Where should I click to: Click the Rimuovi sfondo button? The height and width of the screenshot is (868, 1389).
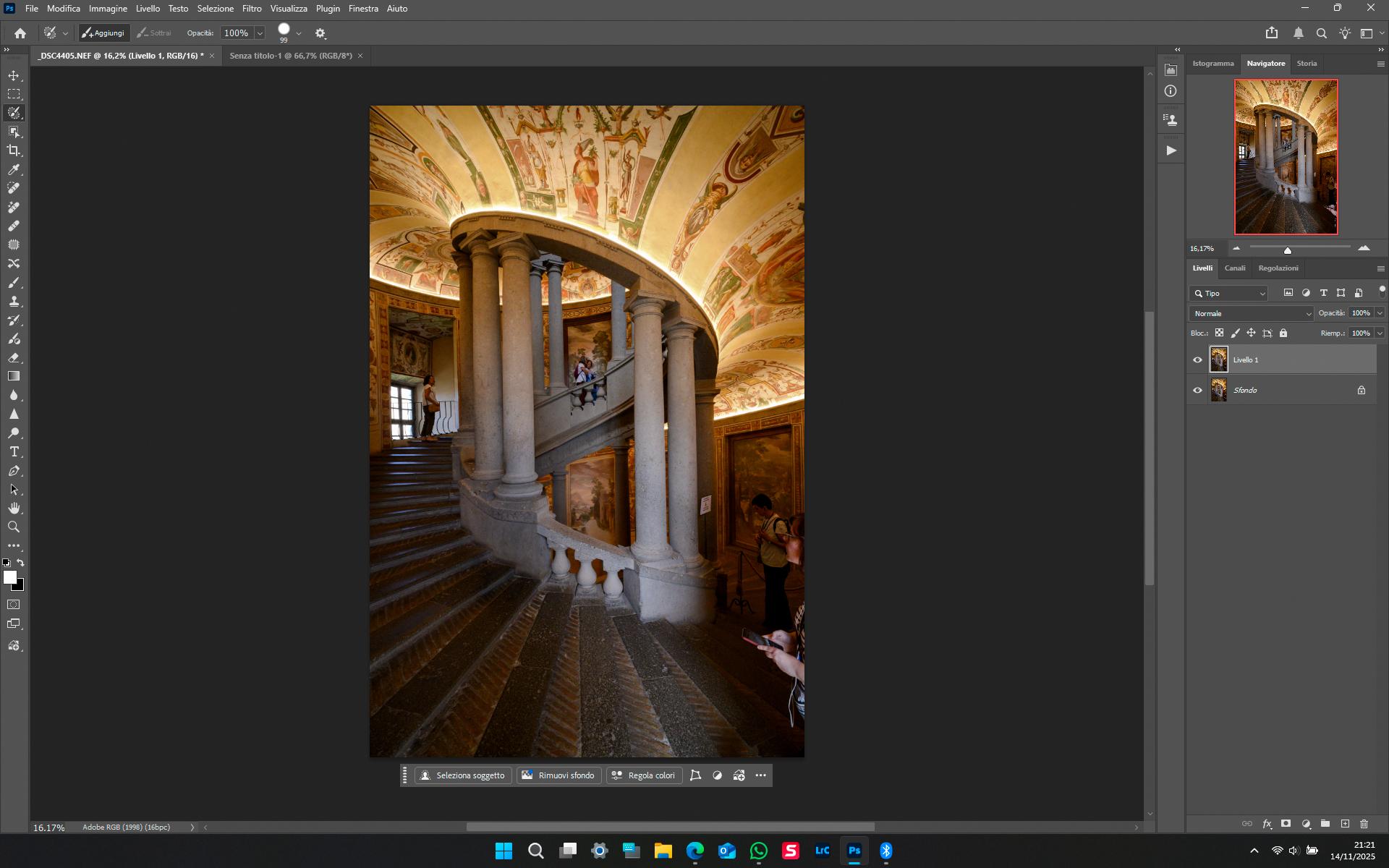point(558,775)
